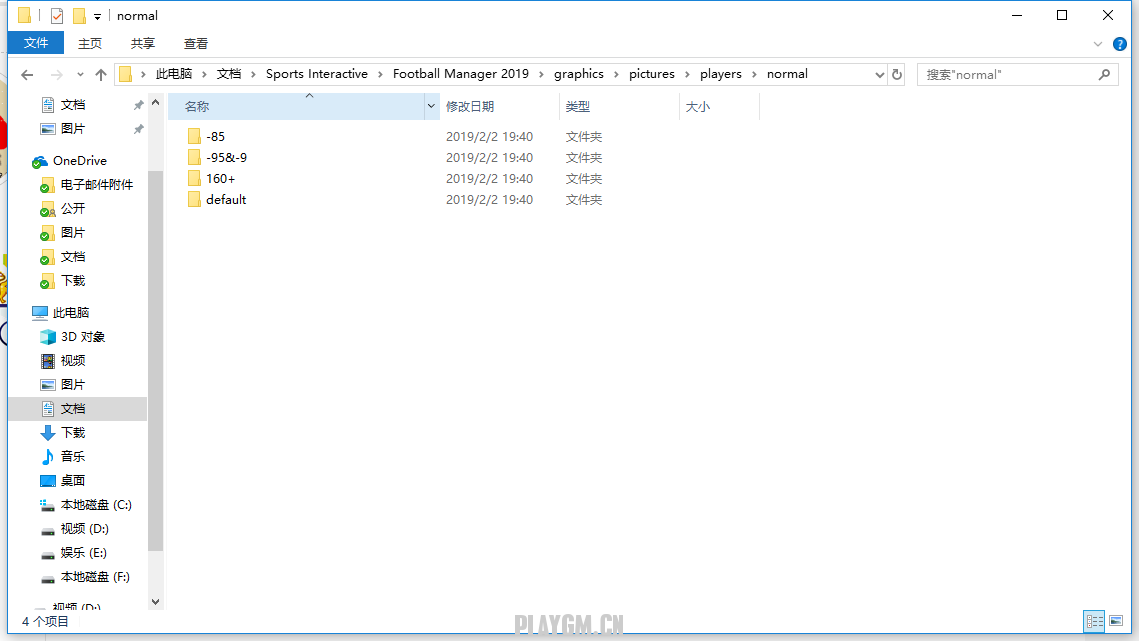Viewport: 1139px width, 641px height.
Task: Expand the ribbon with chevron arrow
Action: (x=1098, y=44)
